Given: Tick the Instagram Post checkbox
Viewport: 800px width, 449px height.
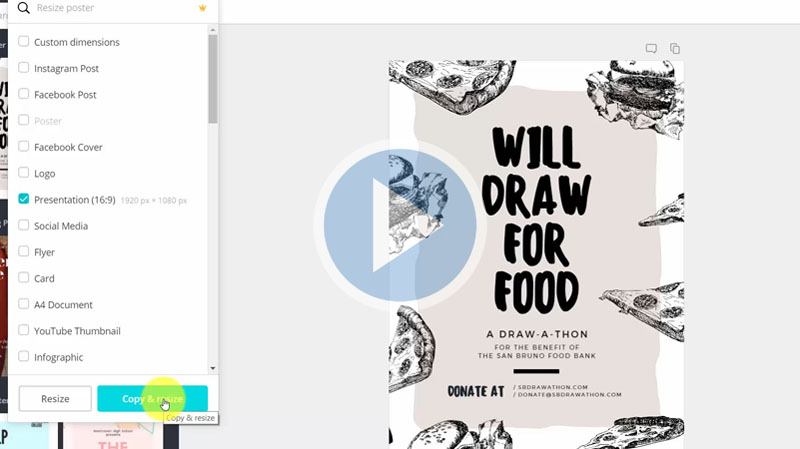Looking at the screenshot, I should click(23, 68).
